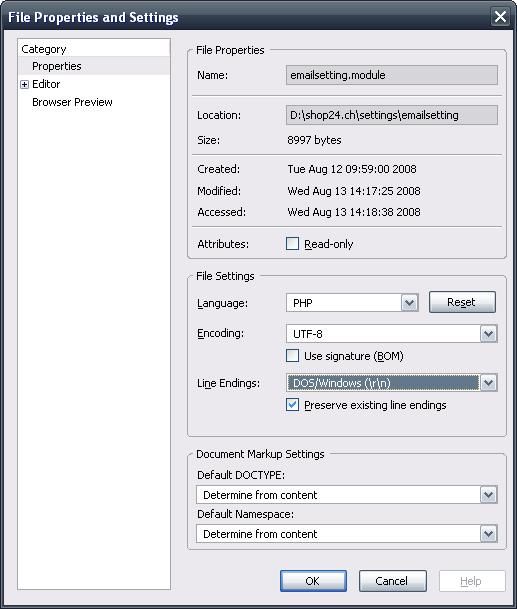The height and width of the screenshot is (609, 517).
Task: Open the Line Endings dropdown arrow
Action: tap(488, 383)
